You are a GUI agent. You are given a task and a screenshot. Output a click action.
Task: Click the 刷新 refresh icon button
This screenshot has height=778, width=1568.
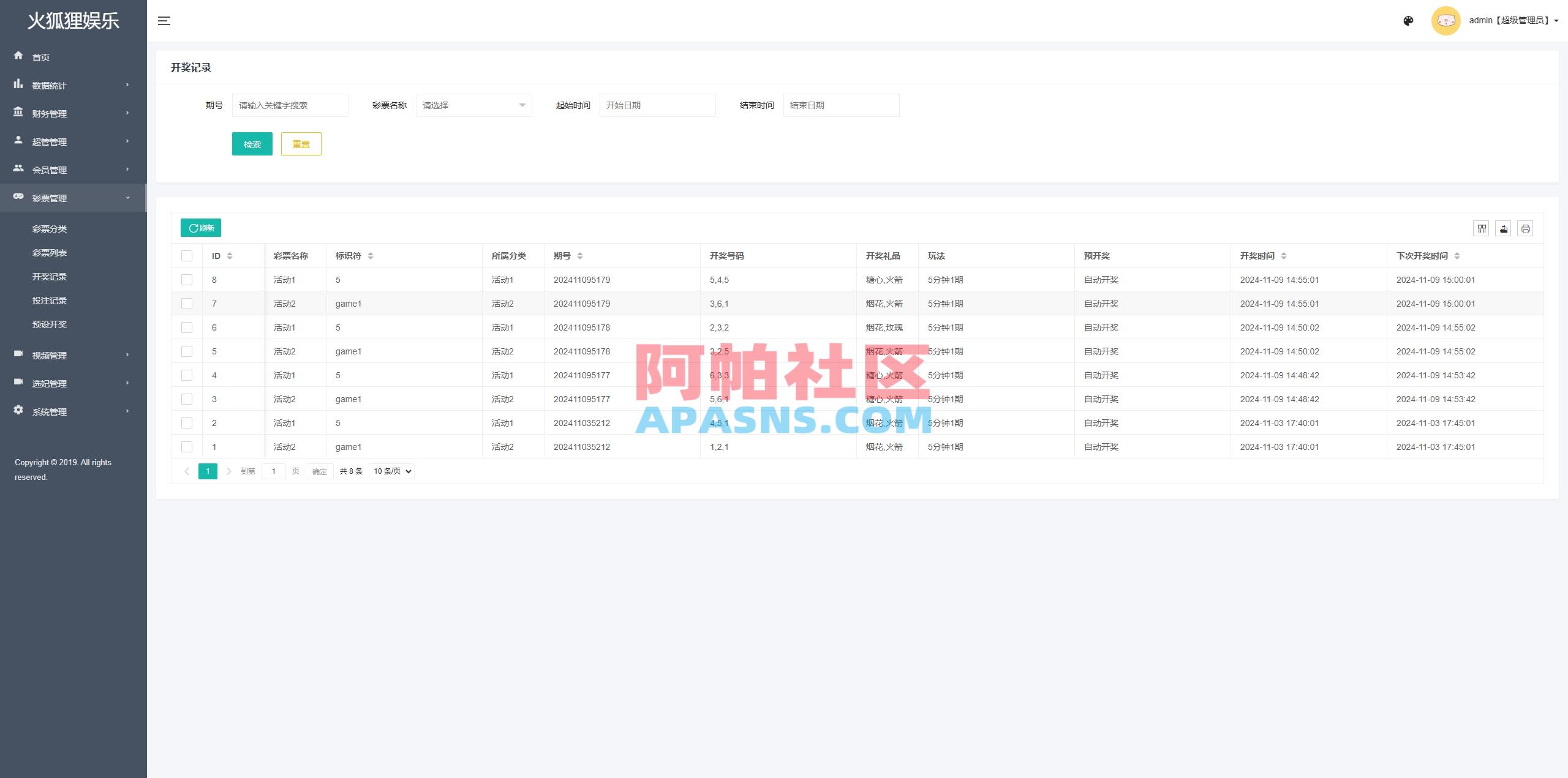click(200, 227)
